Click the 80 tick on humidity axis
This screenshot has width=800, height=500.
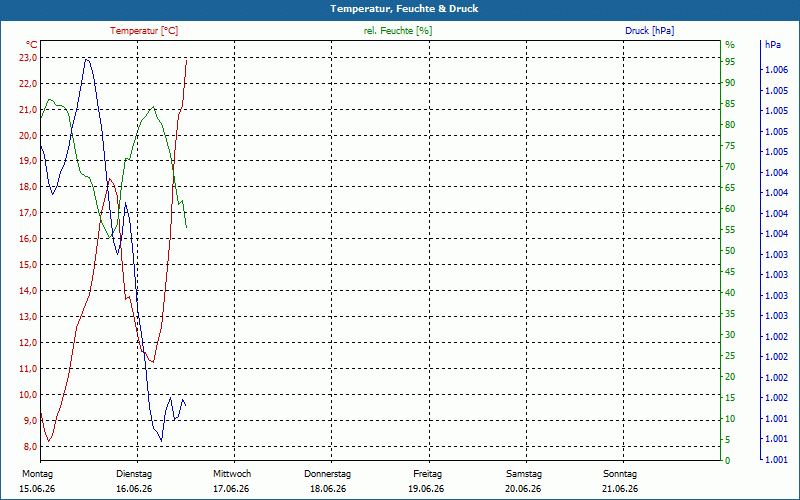[730, 125]
